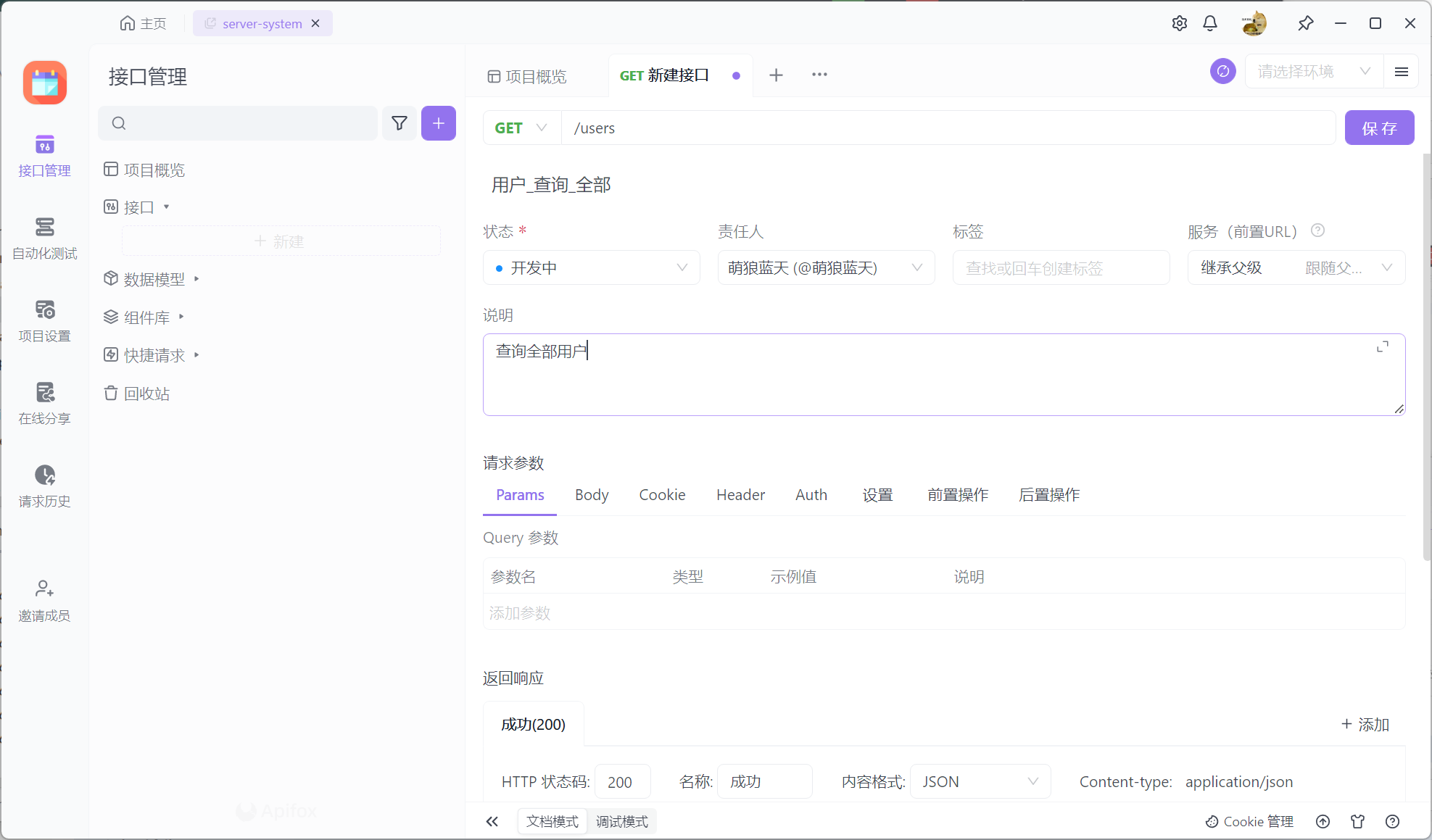Switch to 文档模式
Screen dimensions: 1432x840
pos(552,821)
